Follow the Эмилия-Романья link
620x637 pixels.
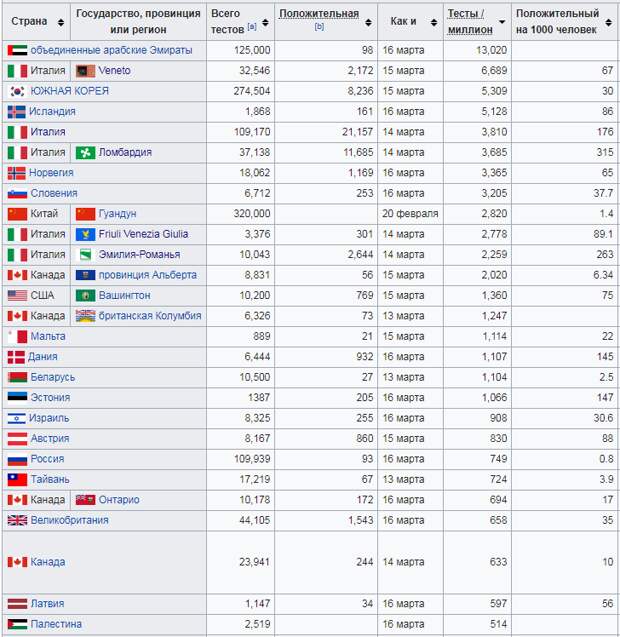tap(139, 255)
